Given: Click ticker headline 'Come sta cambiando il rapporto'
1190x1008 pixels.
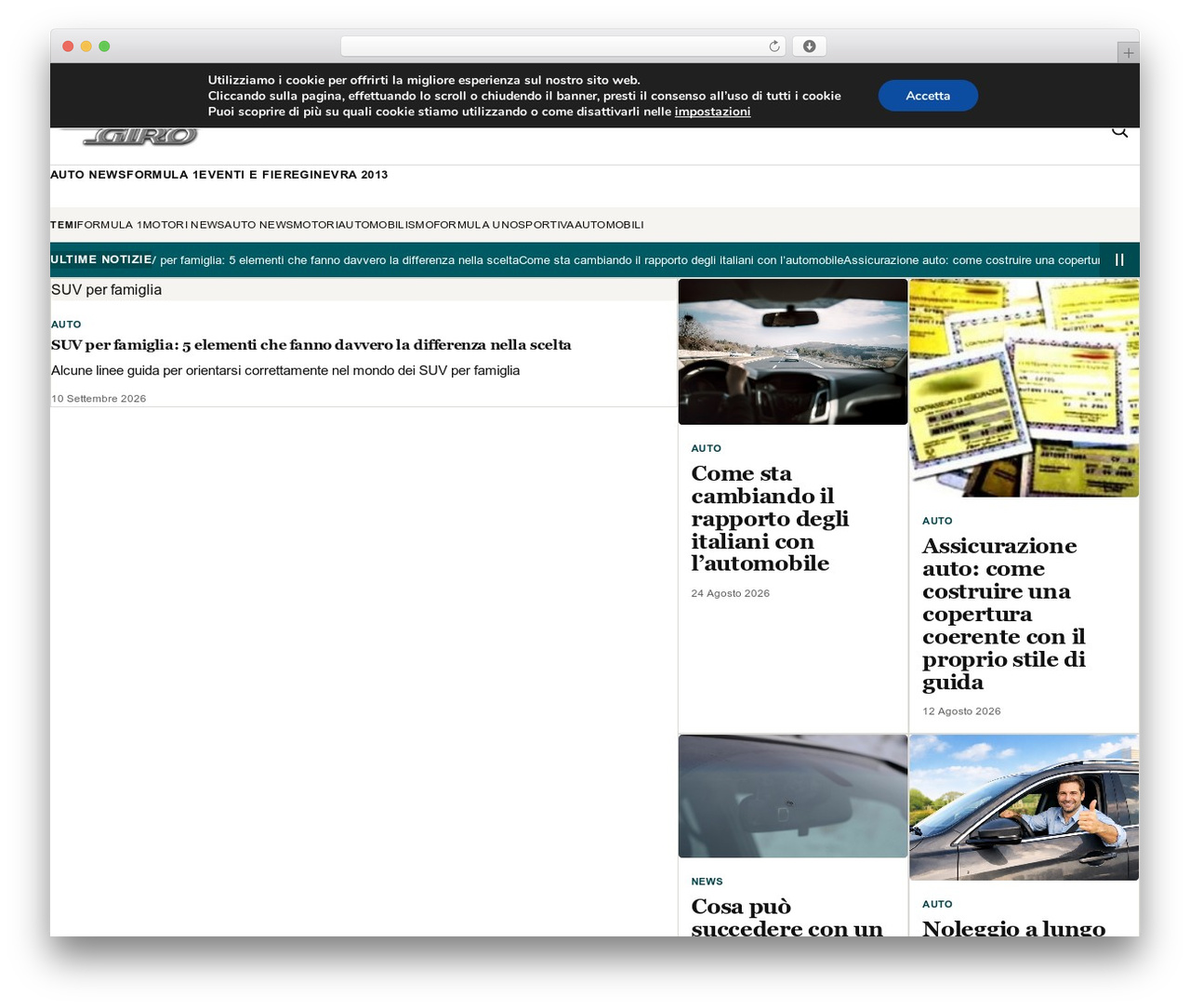Looking at the screenshot, I should tap(681, 260).
